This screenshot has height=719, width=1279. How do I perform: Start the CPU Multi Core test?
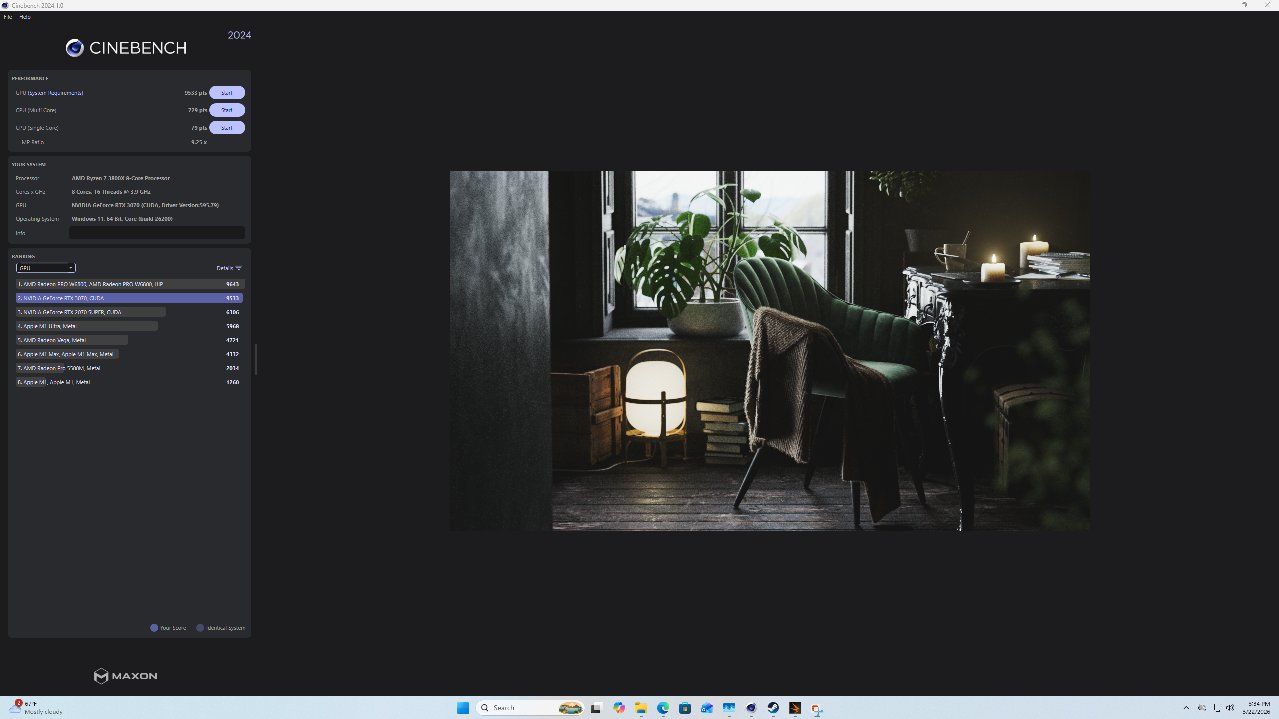tap(226, 110)
